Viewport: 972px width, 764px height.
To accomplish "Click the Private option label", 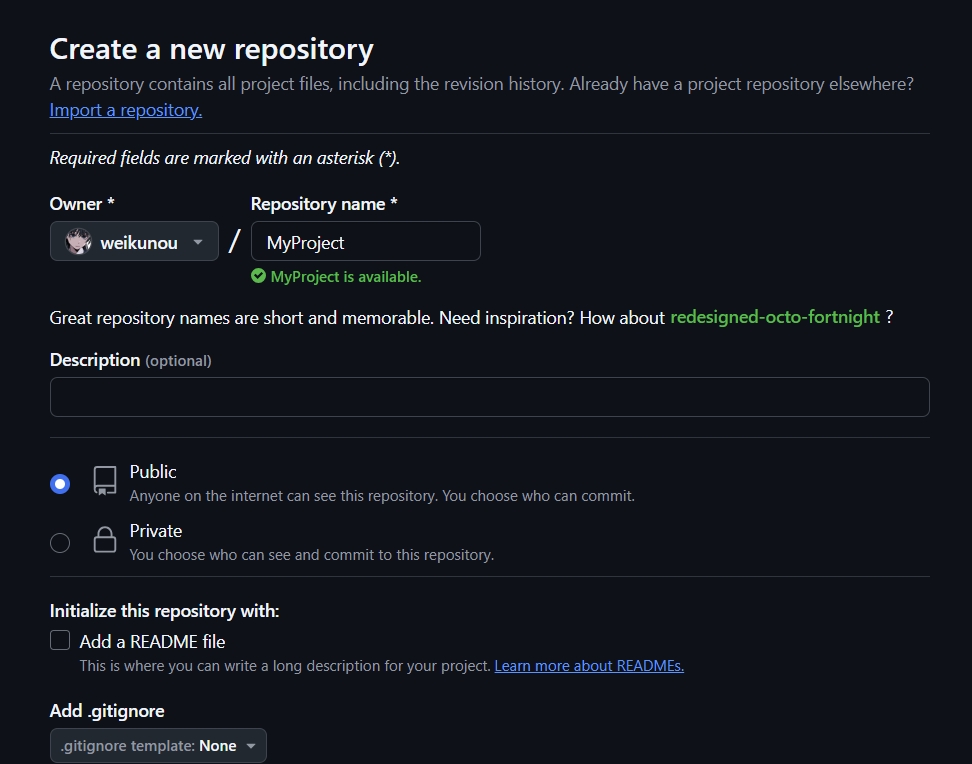I will pos(156,531).
